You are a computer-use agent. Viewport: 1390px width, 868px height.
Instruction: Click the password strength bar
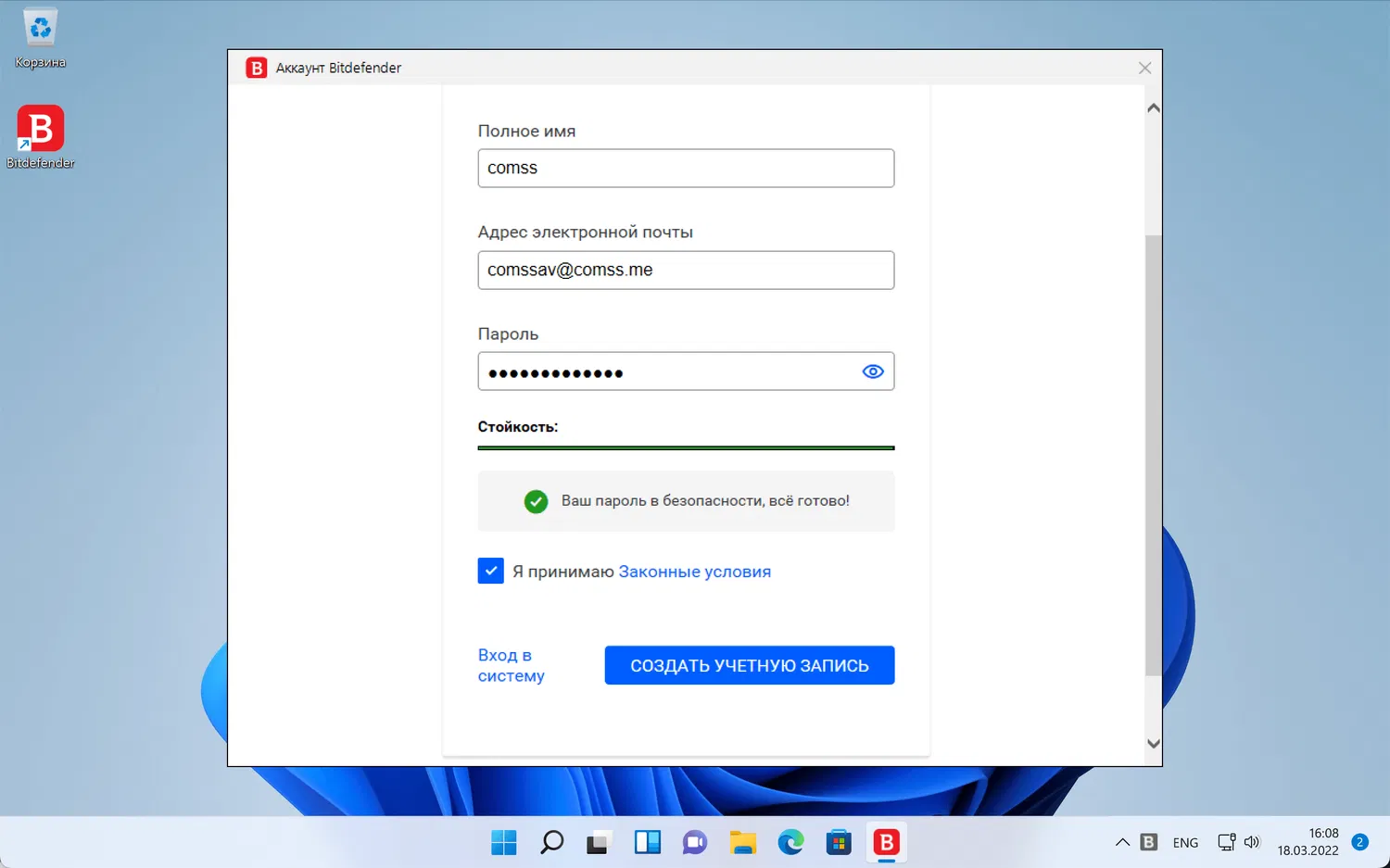tap(686, 448)
